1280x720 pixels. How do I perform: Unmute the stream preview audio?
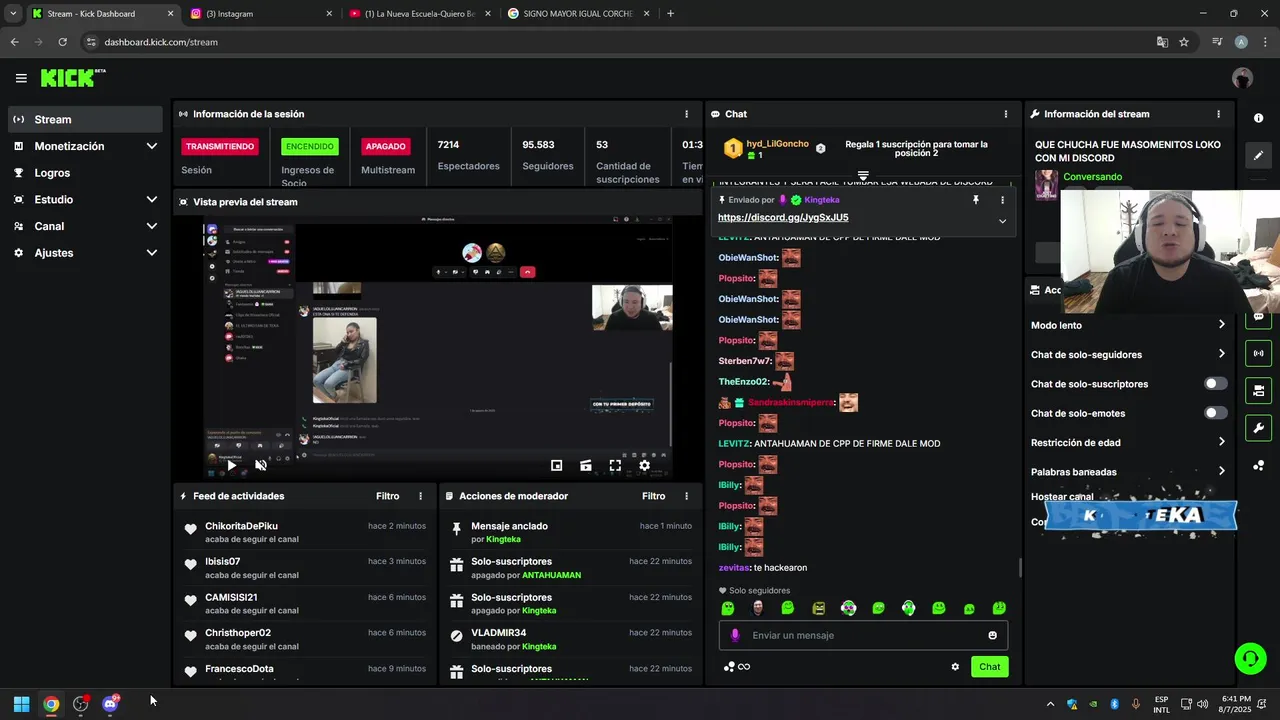(261, 465)
